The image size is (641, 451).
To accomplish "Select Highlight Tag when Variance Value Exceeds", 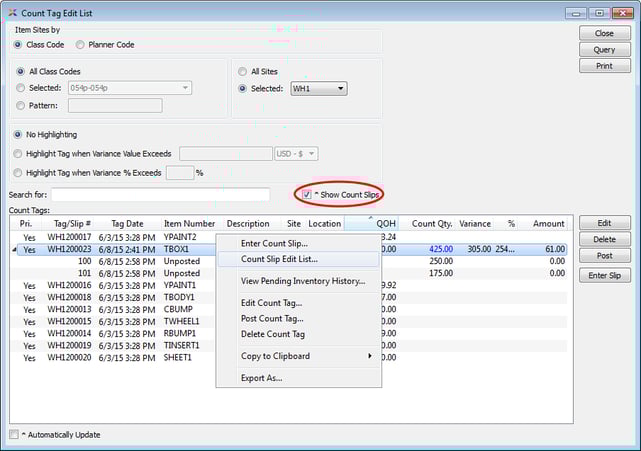I will [x=17, y=154].
